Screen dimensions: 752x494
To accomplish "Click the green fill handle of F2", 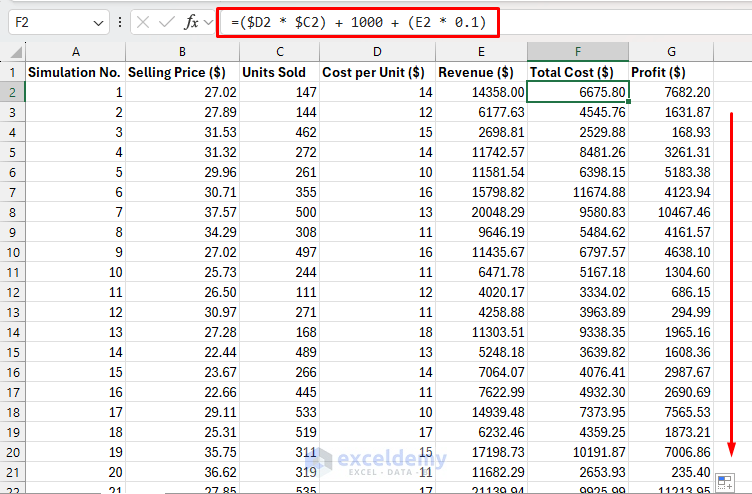I will click(x=628, y=101).
